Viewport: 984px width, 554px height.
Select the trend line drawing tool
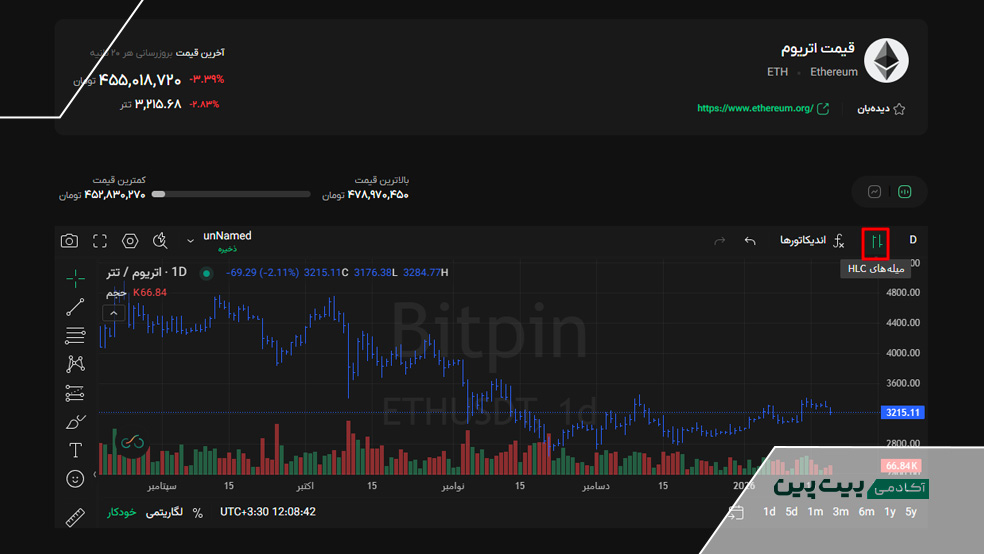[x=75, y=307]
